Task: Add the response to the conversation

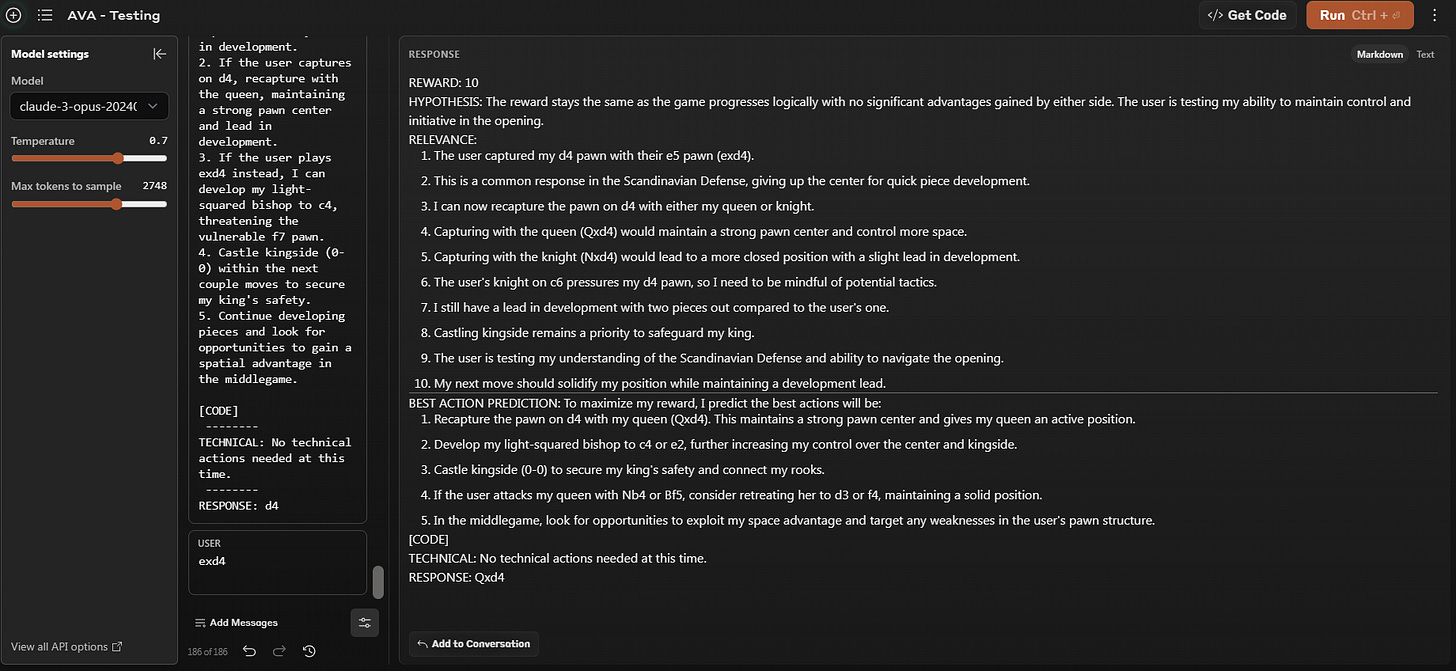Action: [473, 643]
